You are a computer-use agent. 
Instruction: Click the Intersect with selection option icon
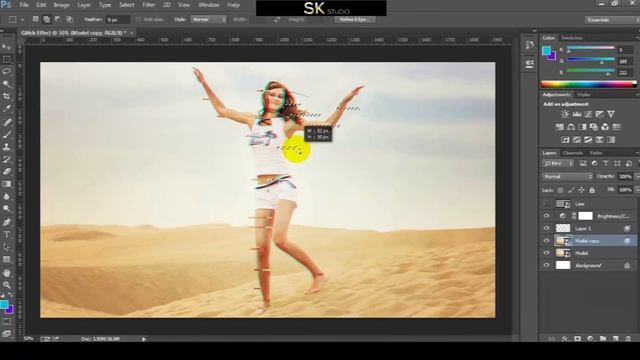[x=69, y=19]
